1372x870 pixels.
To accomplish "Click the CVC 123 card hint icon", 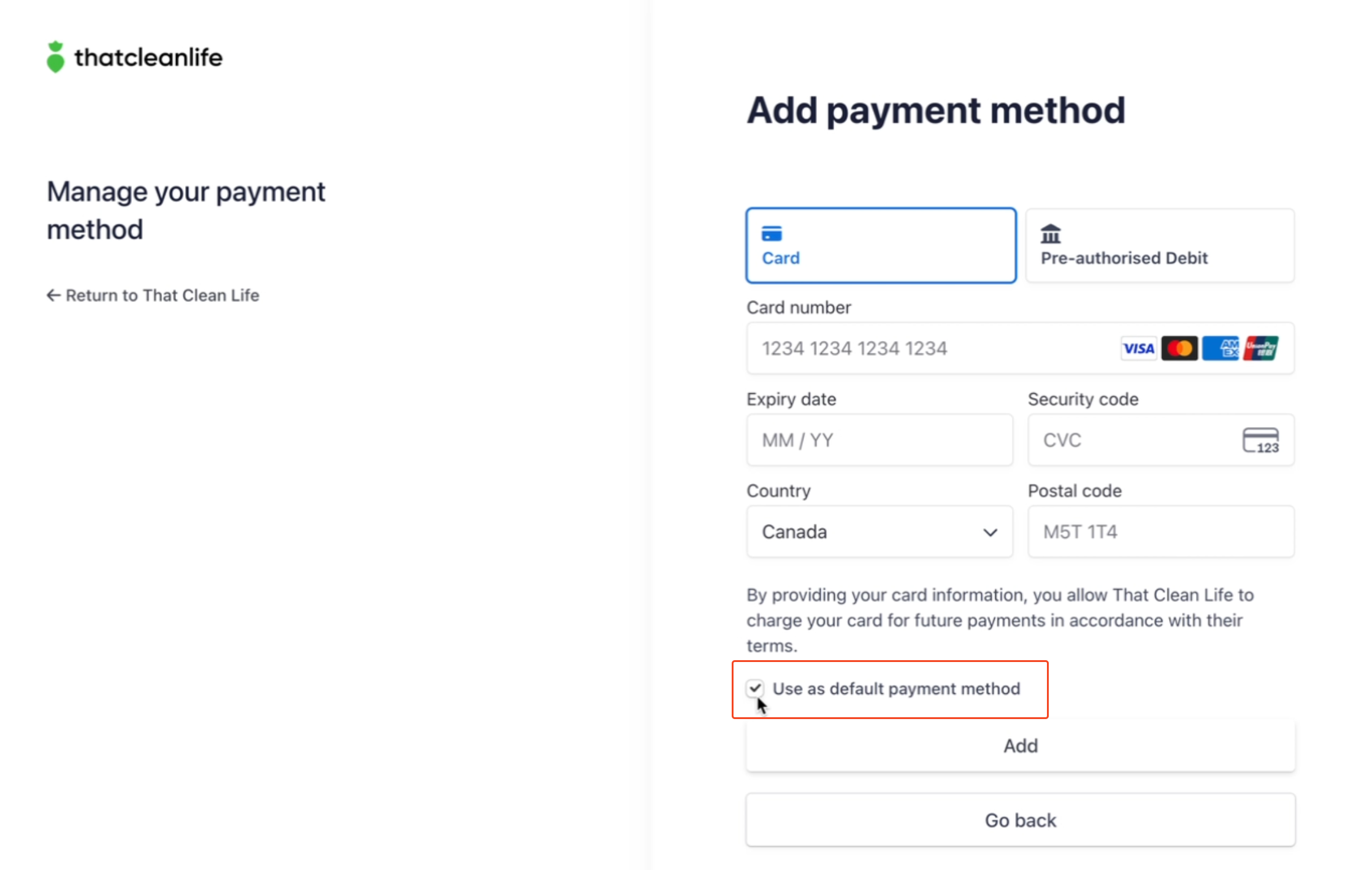I will [x=1261, y=441].
